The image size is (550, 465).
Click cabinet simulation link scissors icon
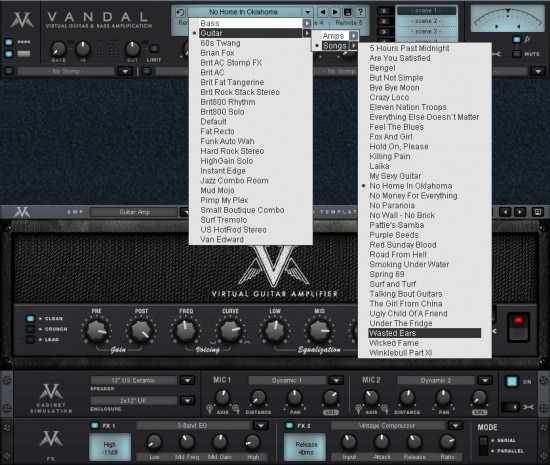tap(528, 407)
